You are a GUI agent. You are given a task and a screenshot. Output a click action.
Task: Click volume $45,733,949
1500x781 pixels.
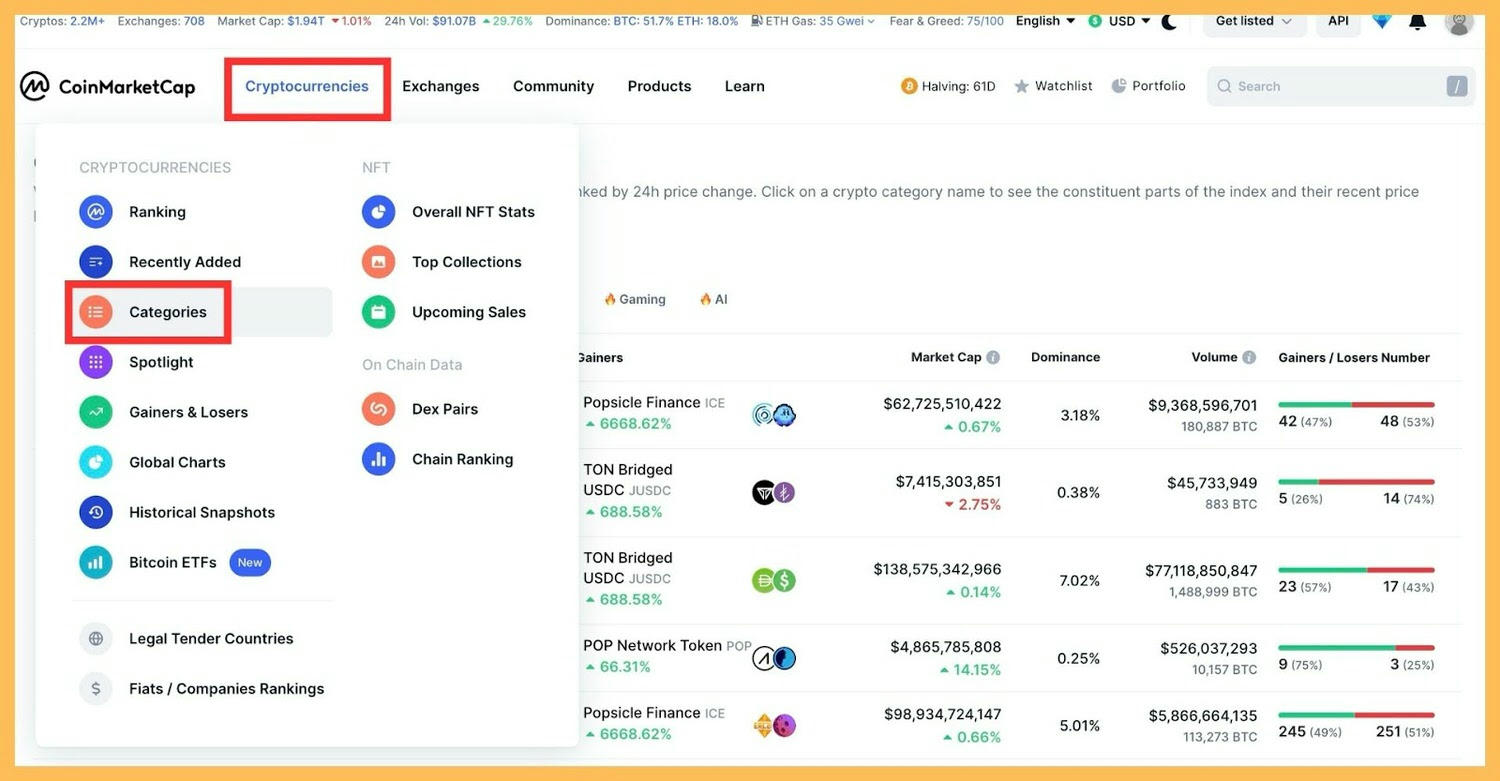(x=1212, y=483)
